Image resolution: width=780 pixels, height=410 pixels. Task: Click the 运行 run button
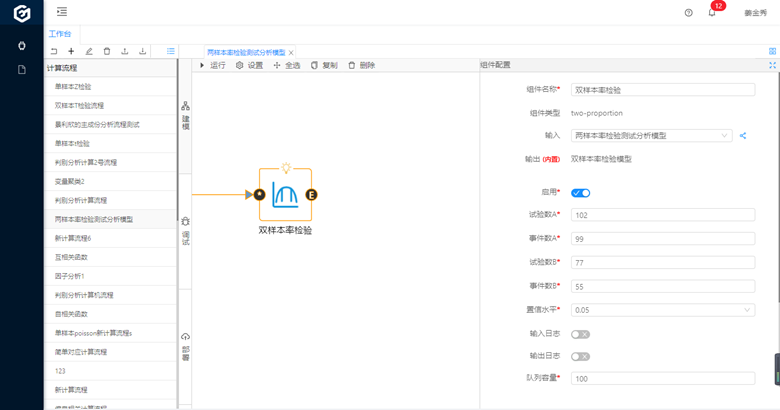pos(213,65)
